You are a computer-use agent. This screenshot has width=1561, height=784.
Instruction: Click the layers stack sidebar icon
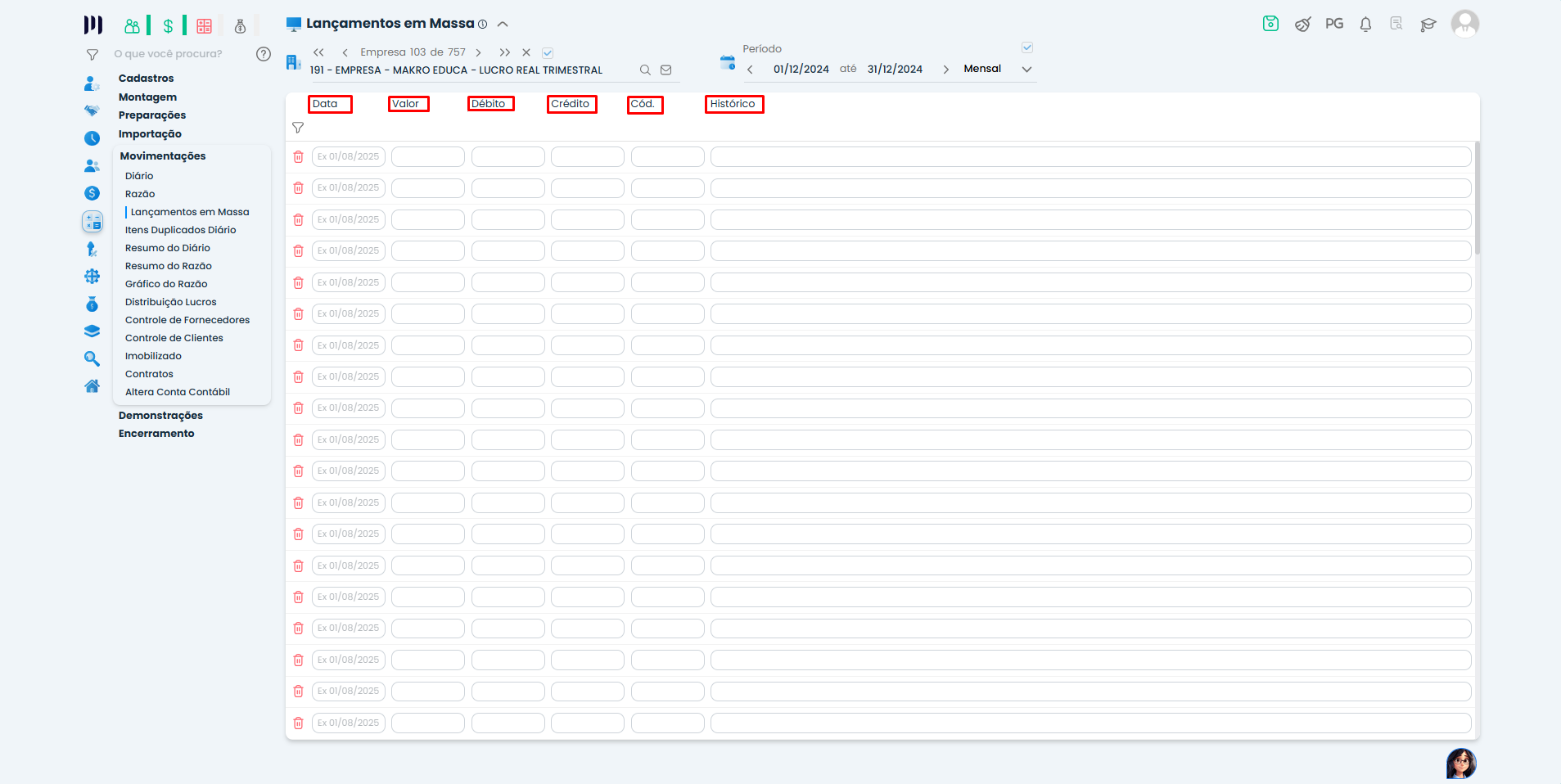(92, 331)
